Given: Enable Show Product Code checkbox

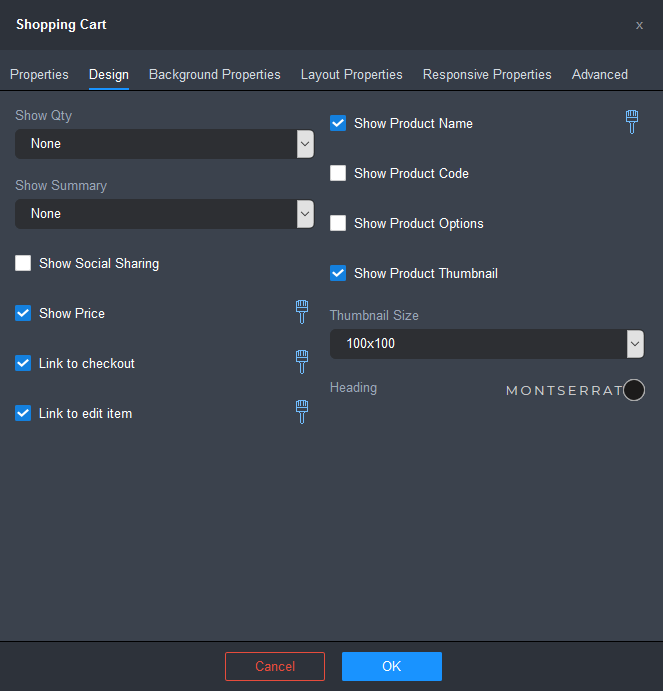Looking at the screenshot, I should pos(338,173).
